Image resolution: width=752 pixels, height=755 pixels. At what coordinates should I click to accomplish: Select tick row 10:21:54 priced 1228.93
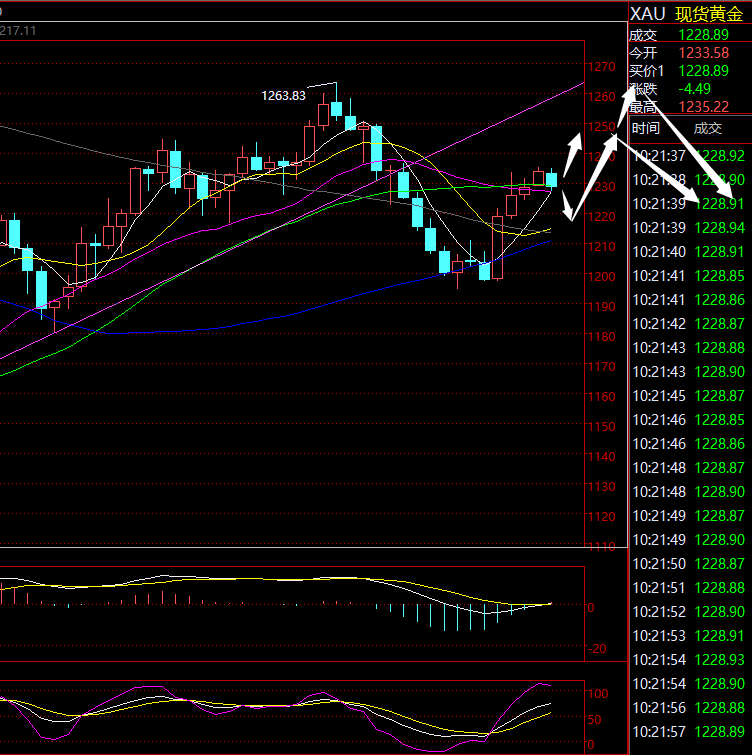pos(688,660)
